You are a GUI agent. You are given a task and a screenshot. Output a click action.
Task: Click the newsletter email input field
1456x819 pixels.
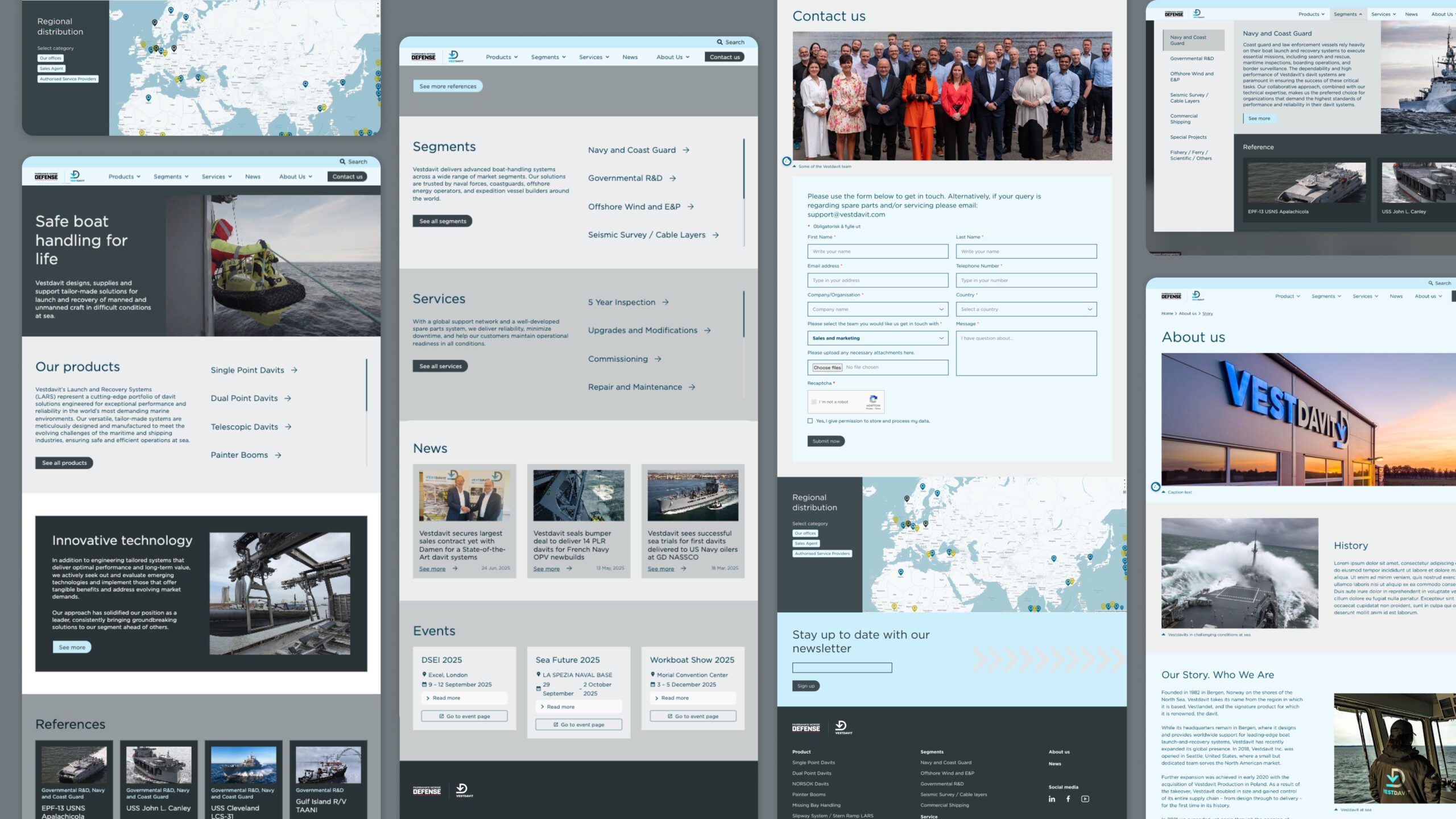click(x=842, y=668)
